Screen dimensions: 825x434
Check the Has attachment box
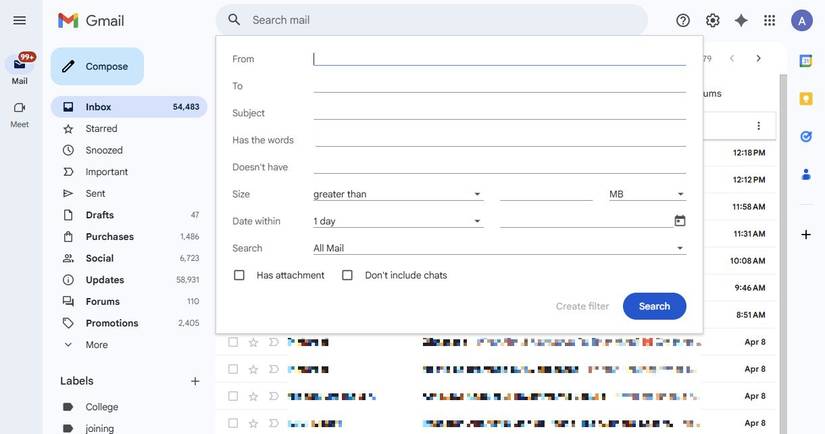coord(239,275)
